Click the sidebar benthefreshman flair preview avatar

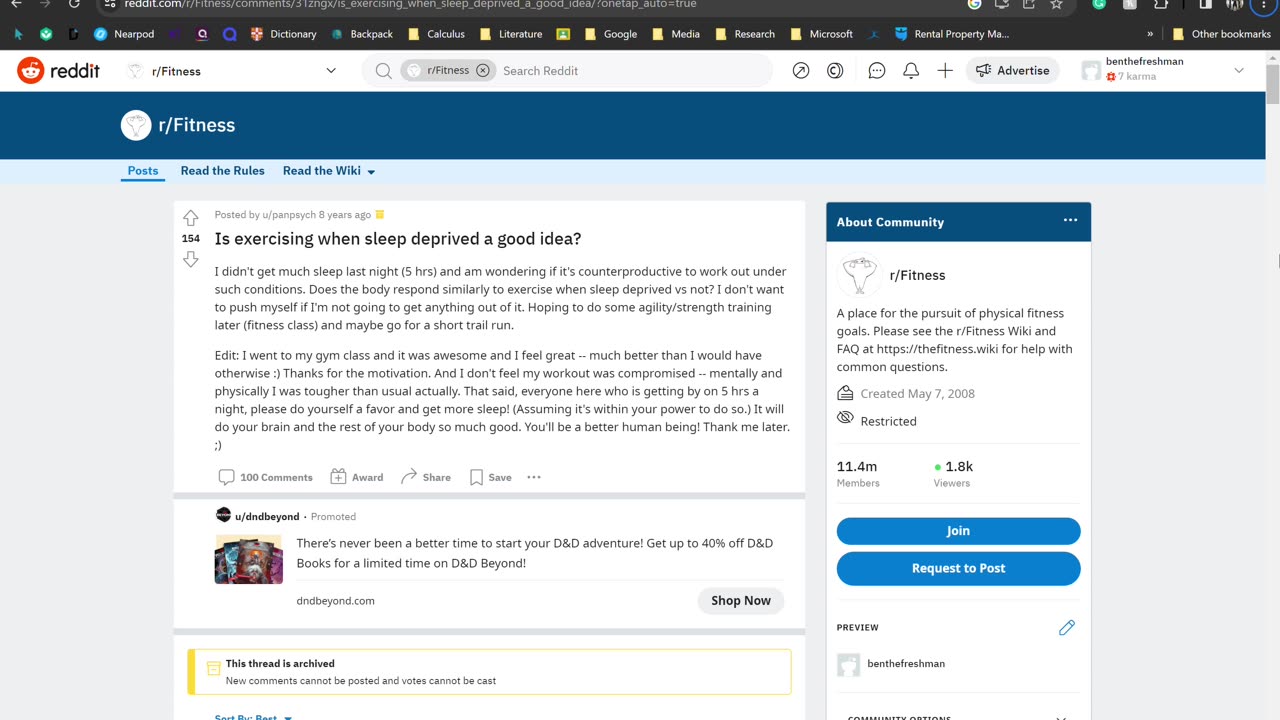848,664
